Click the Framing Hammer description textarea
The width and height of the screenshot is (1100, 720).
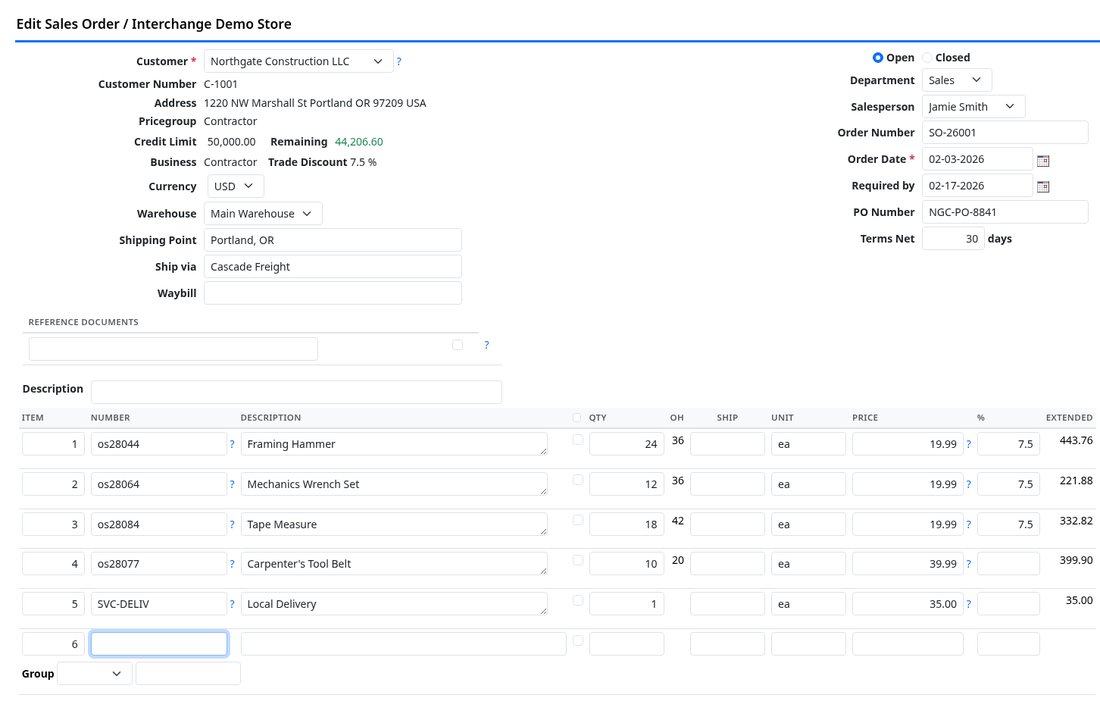point(394,444)
